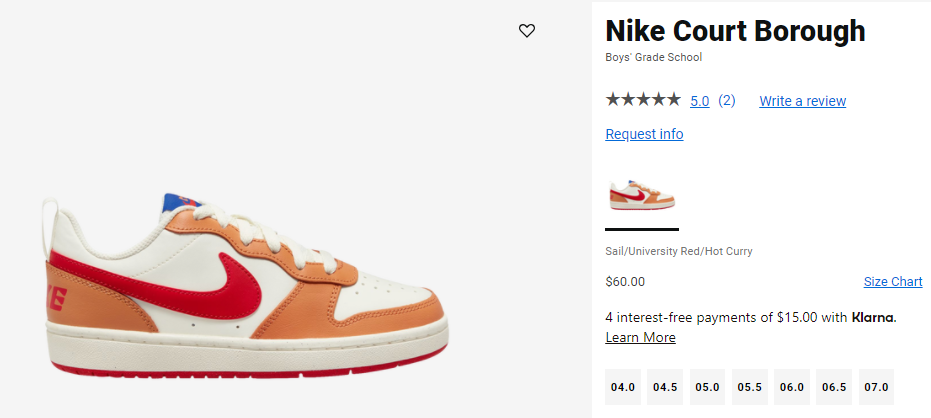Click the Sail/University Red/Hot Curry color label
This screenshot has height=418, width=931.
pos(678,251)
